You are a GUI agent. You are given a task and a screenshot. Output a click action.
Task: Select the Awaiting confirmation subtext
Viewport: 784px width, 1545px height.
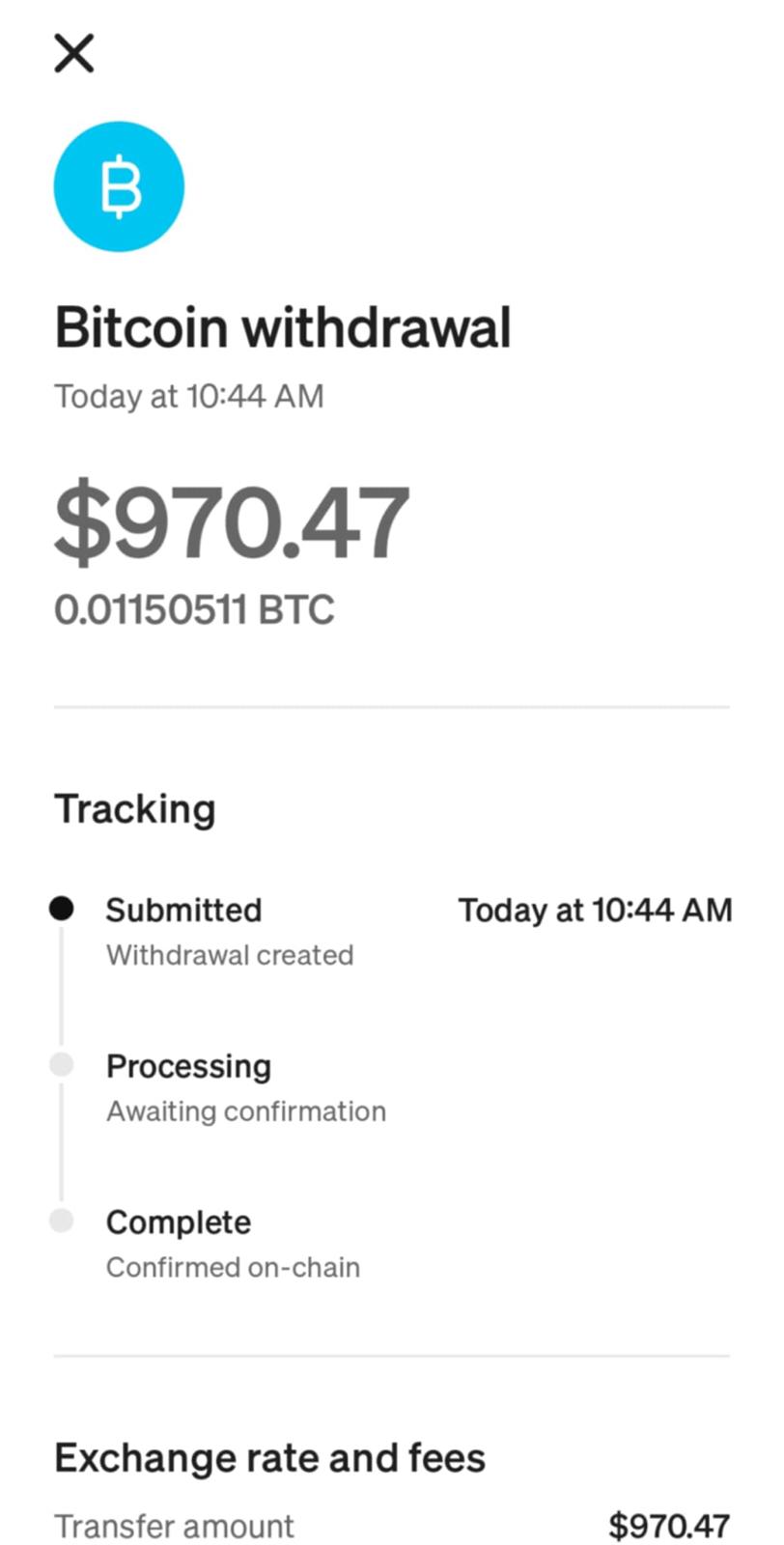click(246, 1111)
